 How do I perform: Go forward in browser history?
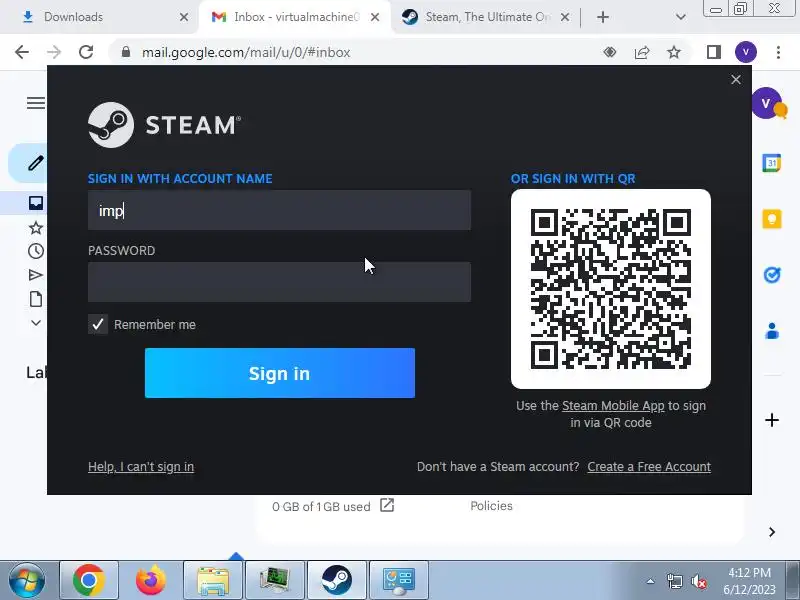click(54, 52)
